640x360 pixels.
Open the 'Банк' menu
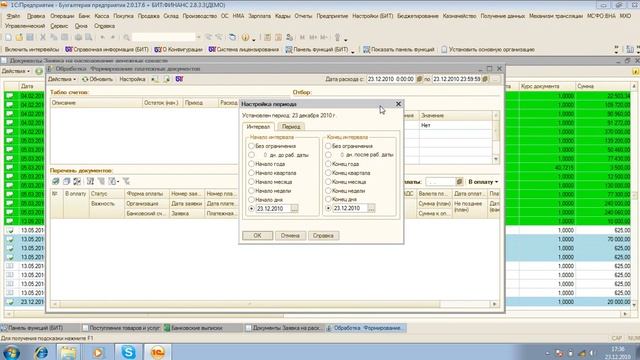[x=84, y=16]
